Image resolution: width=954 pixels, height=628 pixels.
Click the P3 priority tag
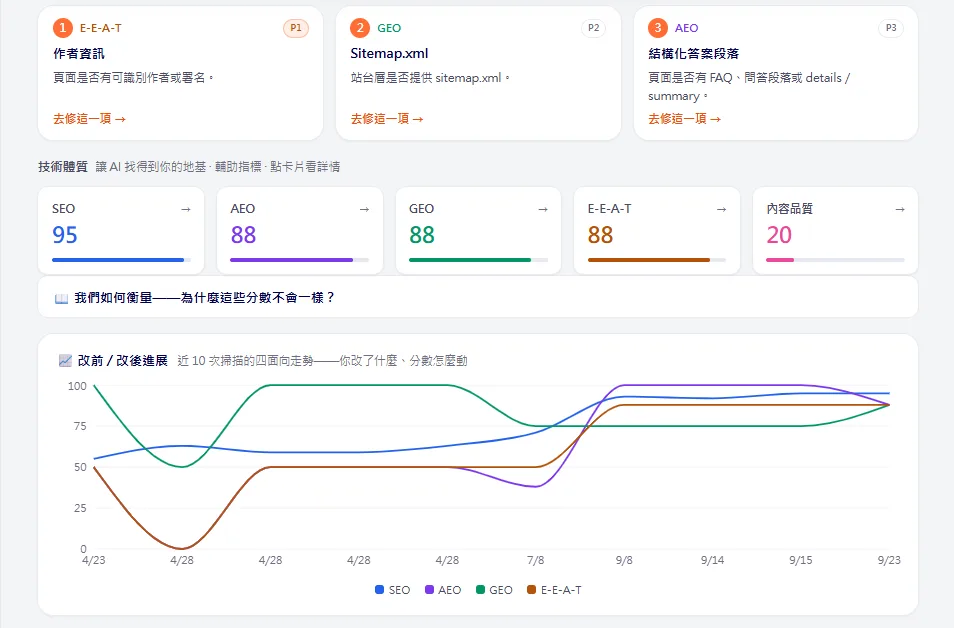click(x=891, y=28)
